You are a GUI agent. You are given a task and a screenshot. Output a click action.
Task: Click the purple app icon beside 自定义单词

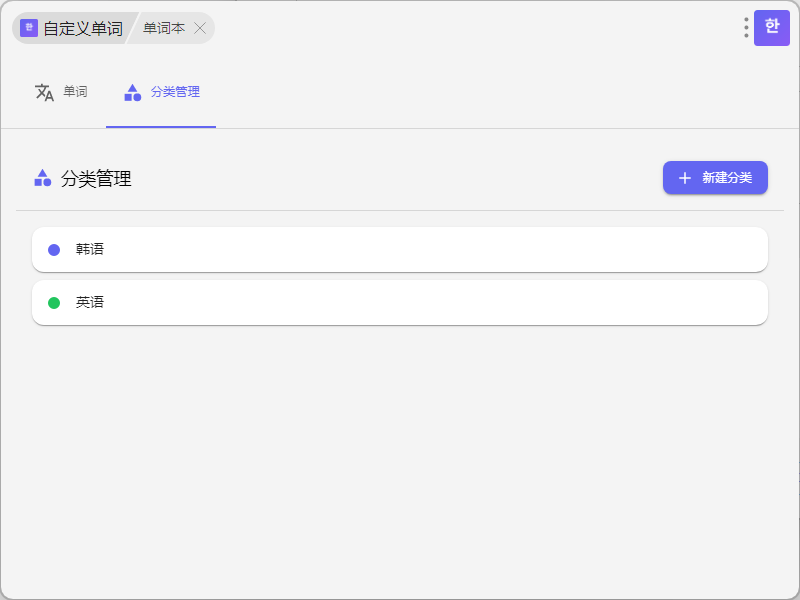point(28,28)
